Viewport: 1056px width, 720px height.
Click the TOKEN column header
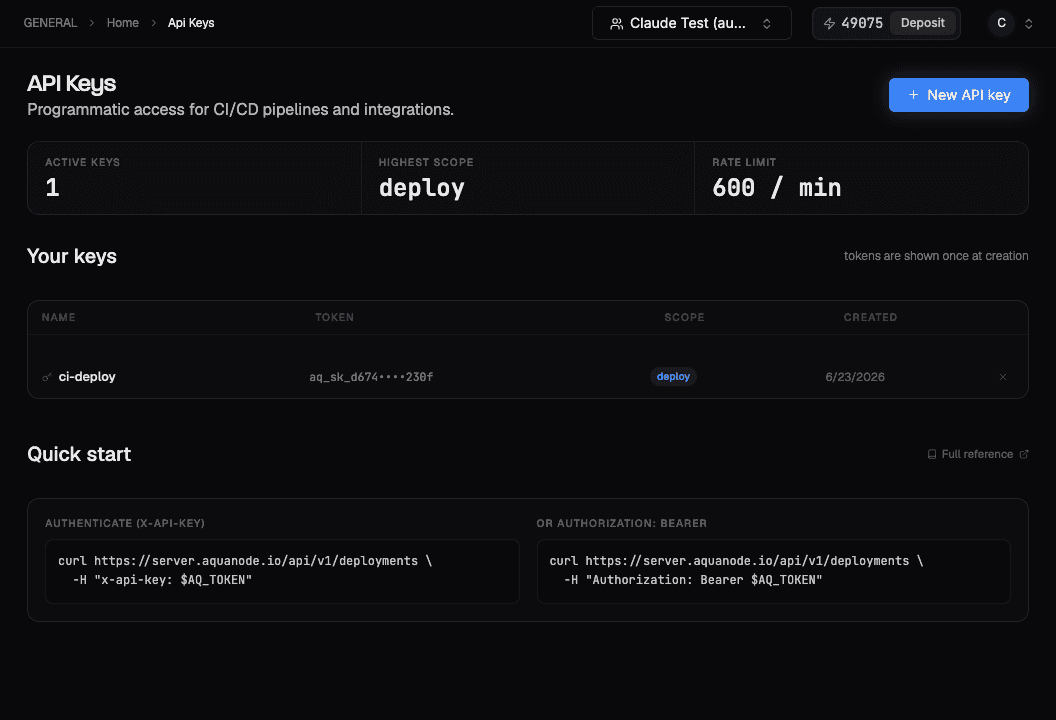(x=334, y=317)
